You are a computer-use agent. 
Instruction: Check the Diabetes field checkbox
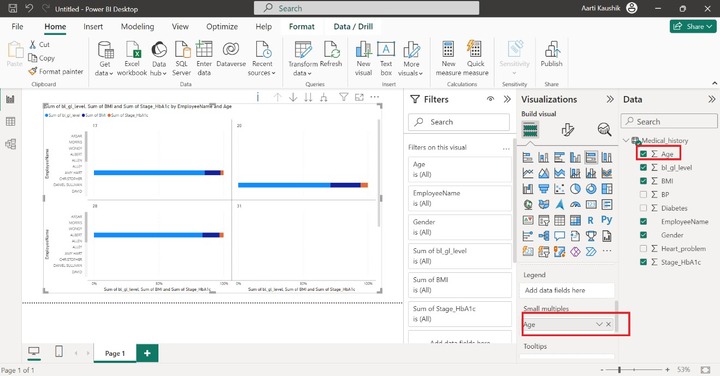coord(643,208)
